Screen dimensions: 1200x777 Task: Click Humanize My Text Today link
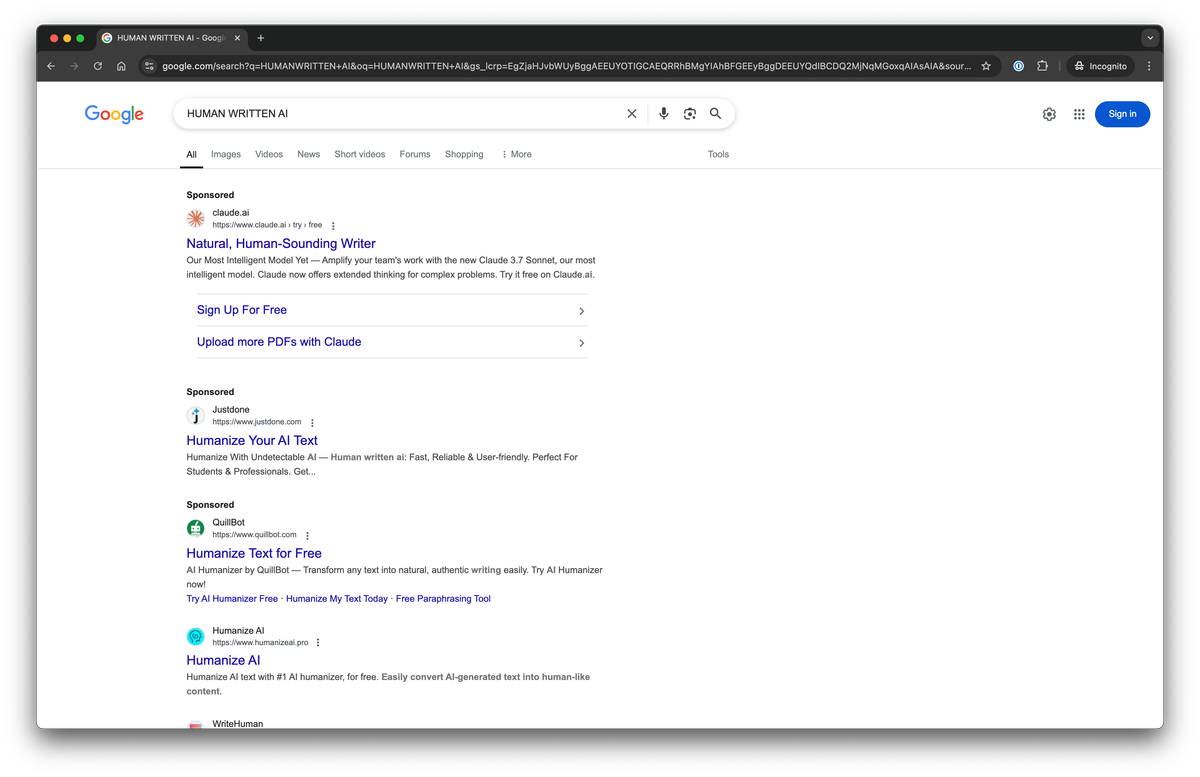click(x=337, y=599)
